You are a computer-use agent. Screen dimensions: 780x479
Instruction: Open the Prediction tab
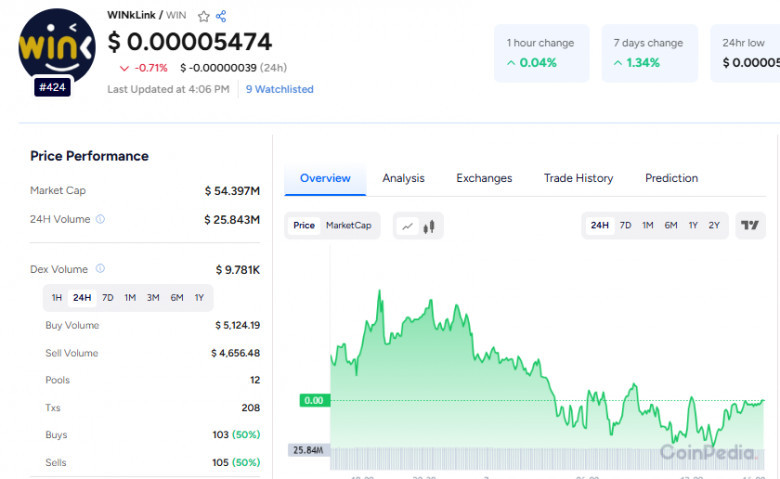672,178
